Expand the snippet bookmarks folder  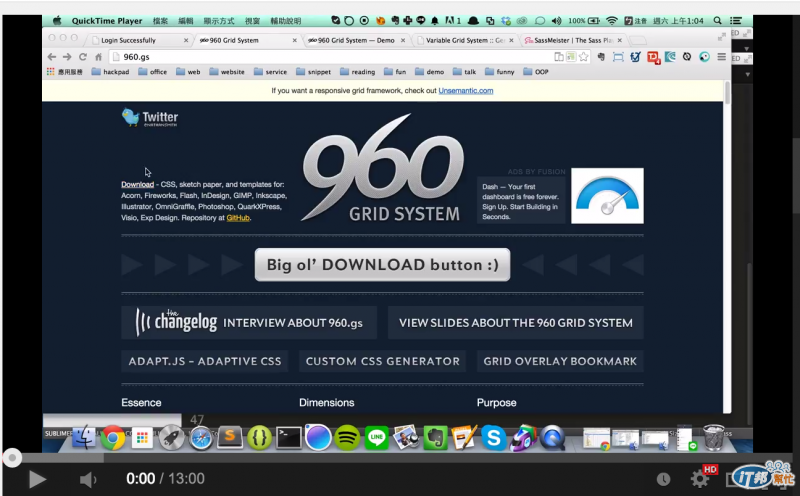tap(314, 71)
